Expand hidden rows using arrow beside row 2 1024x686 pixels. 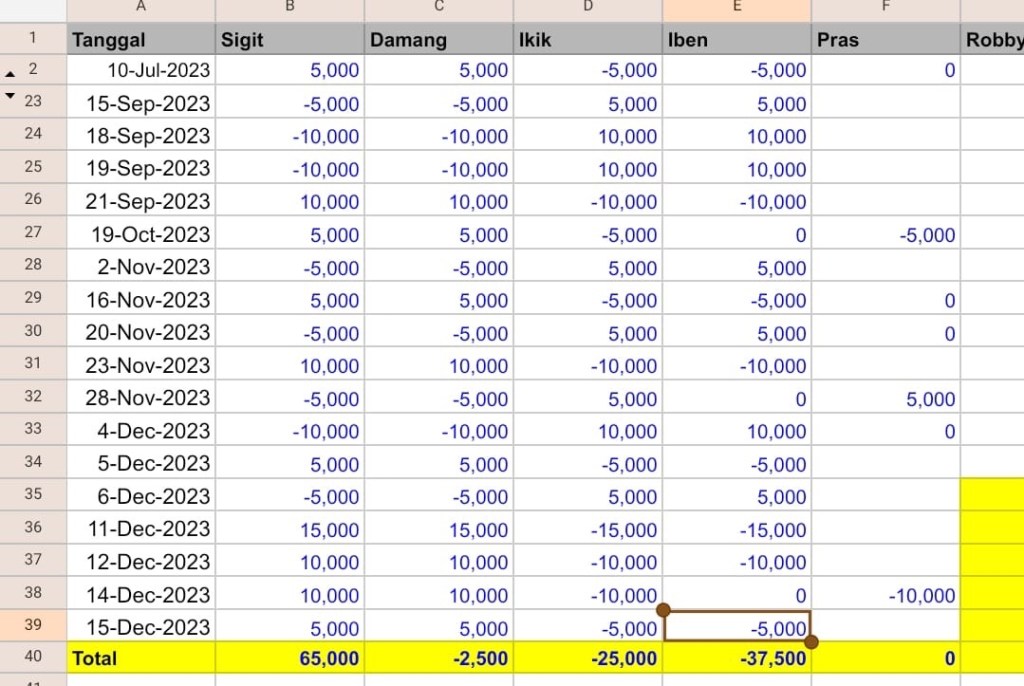(x=11, y=73)
